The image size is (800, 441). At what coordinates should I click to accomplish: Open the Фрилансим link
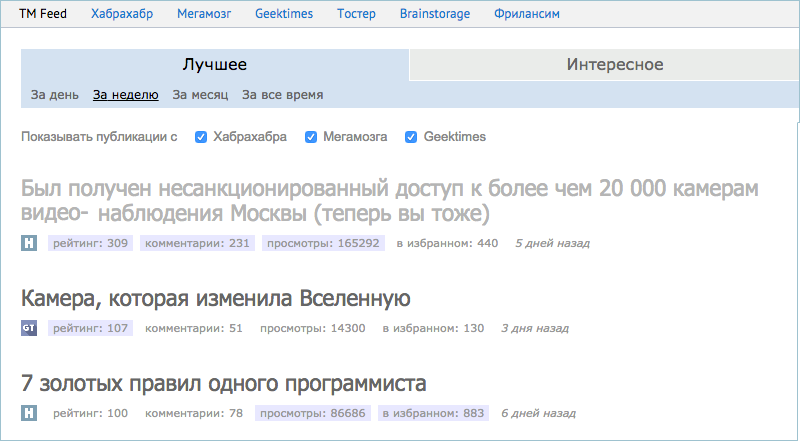coord(527,14)
